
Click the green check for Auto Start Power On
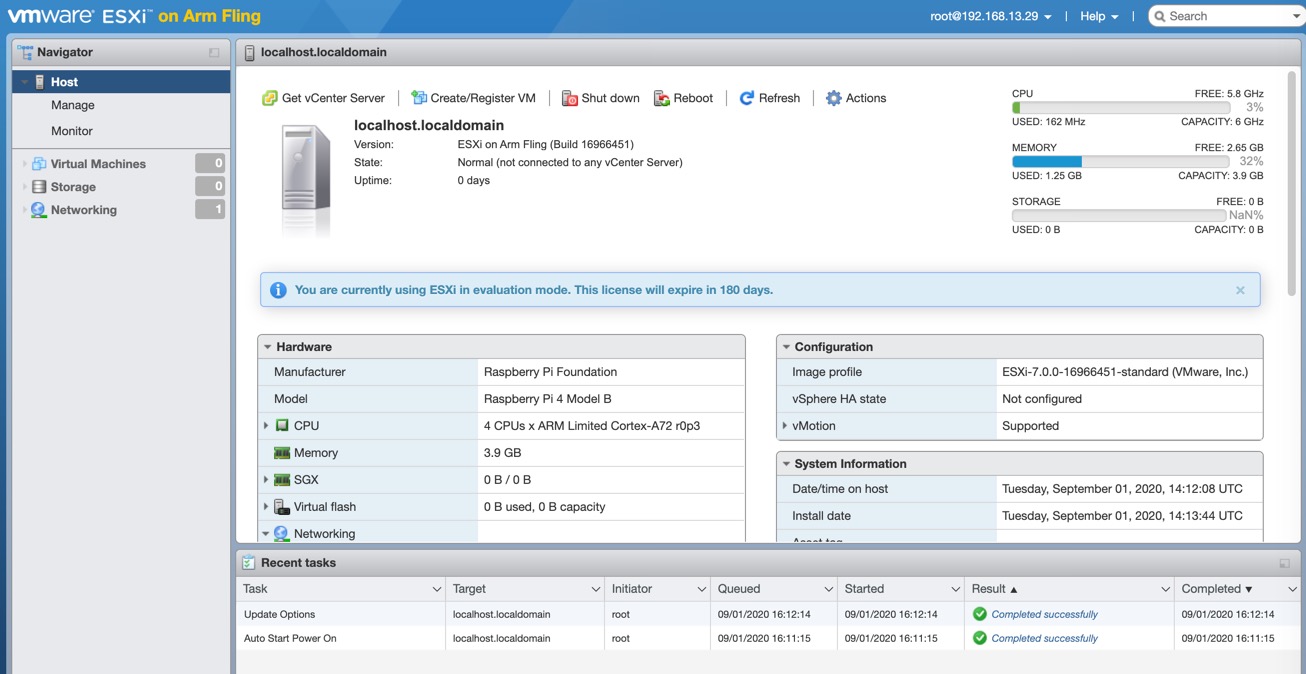(x=980, y=638)
